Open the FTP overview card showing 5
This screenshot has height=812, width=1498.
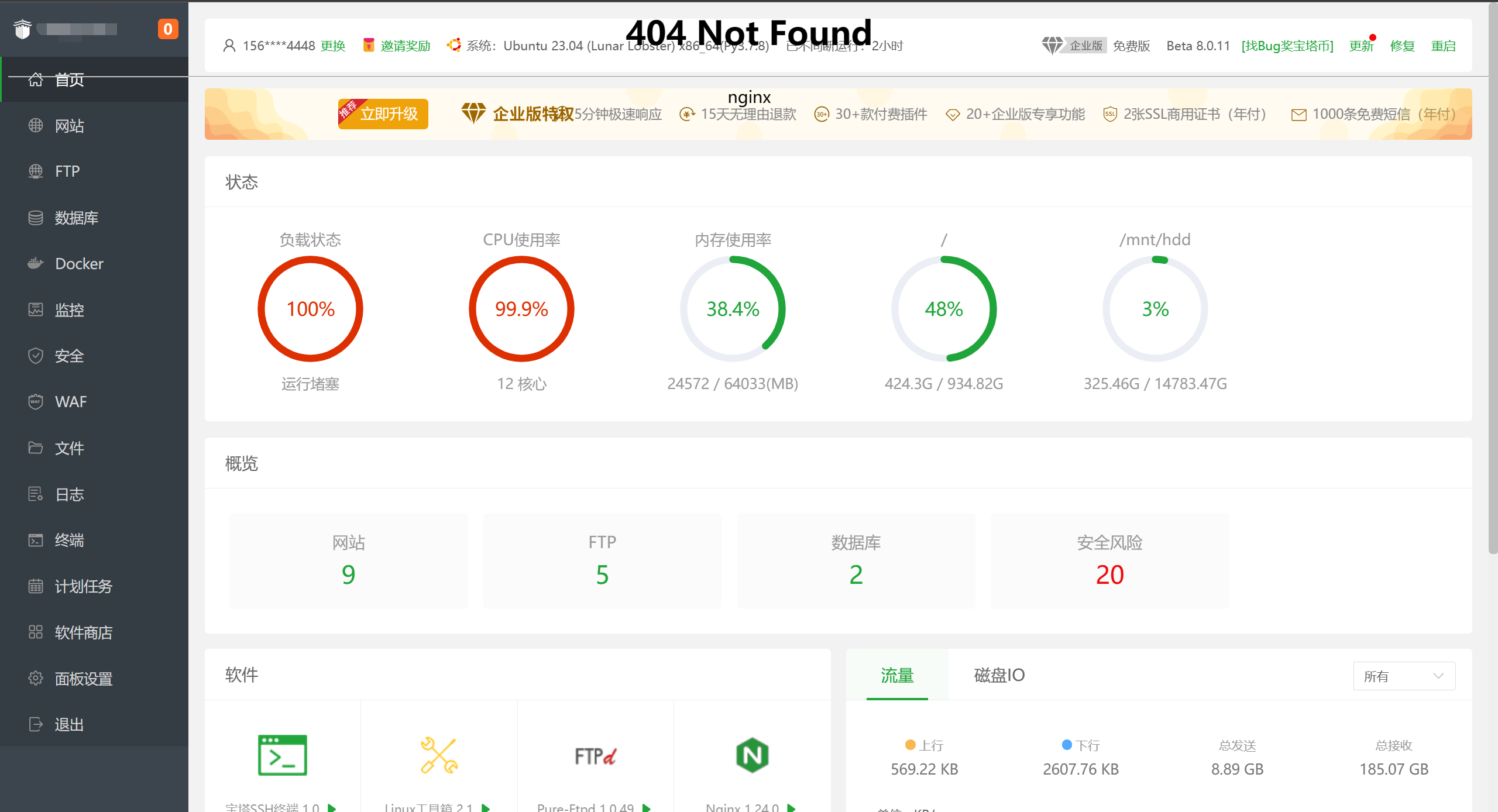(602, 560)
